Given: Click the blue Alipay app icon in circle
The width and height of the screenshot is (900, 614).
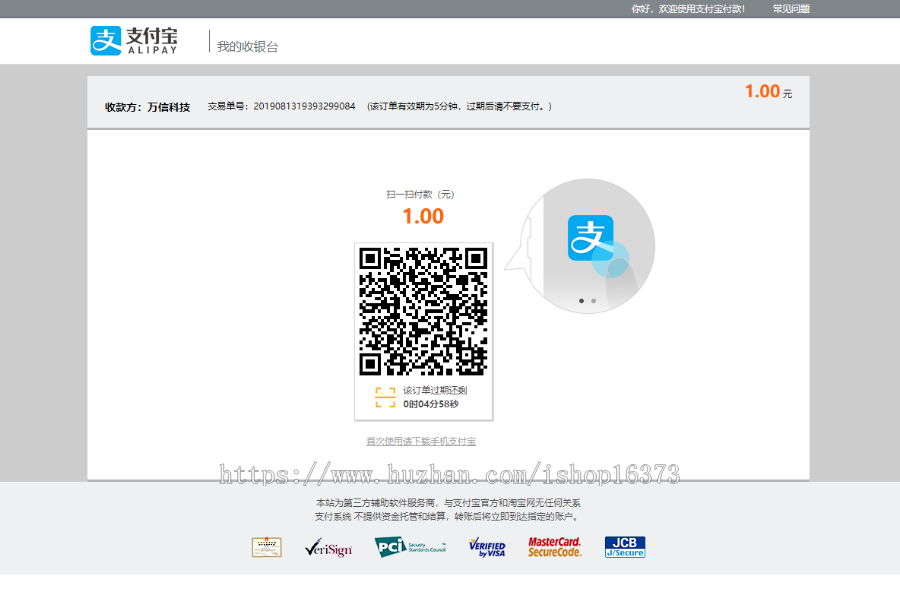Looking at the screenshot, I should 591,238.
